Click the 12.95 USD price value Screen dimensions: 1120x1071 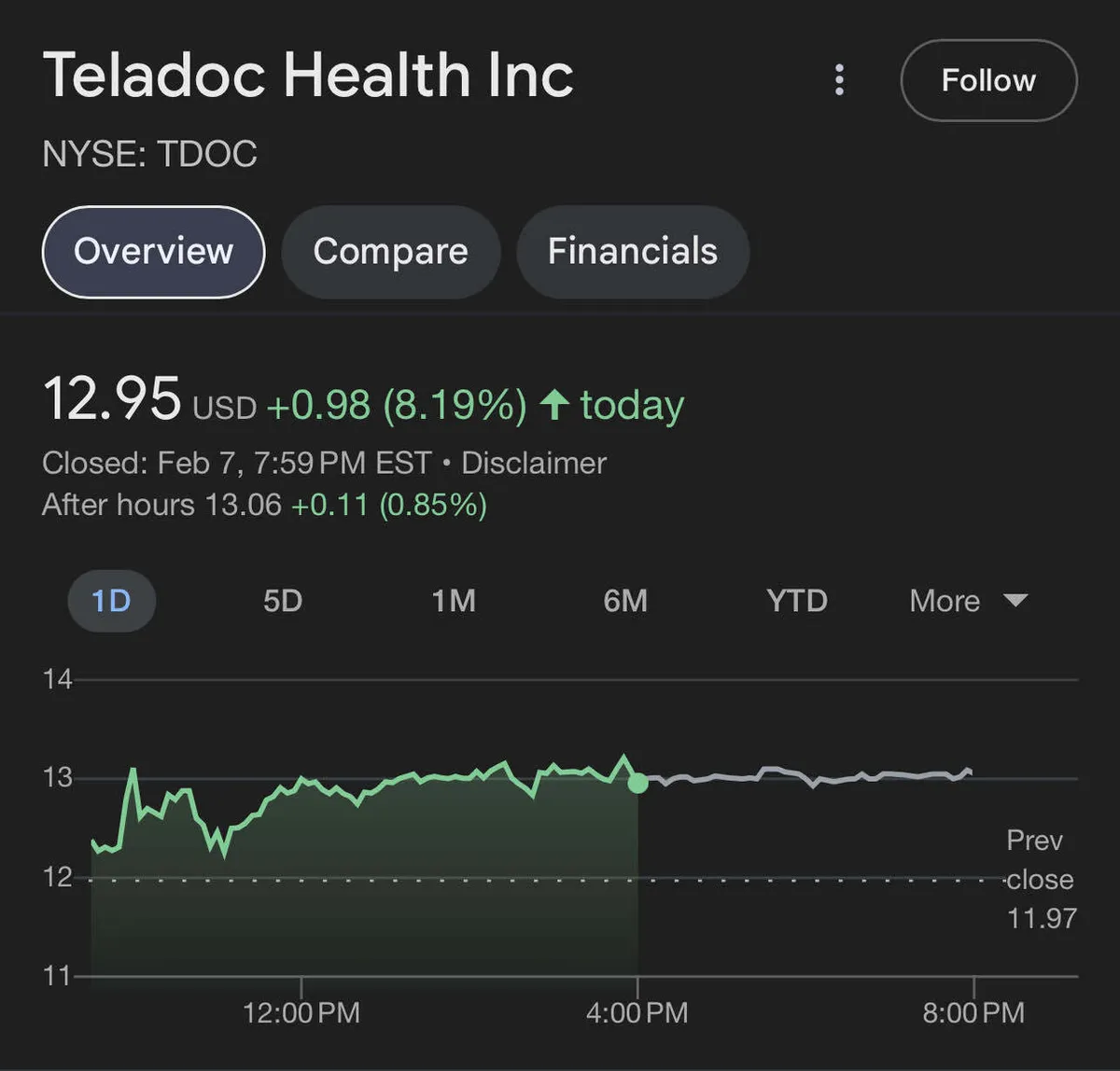click(x=112, y=399)
